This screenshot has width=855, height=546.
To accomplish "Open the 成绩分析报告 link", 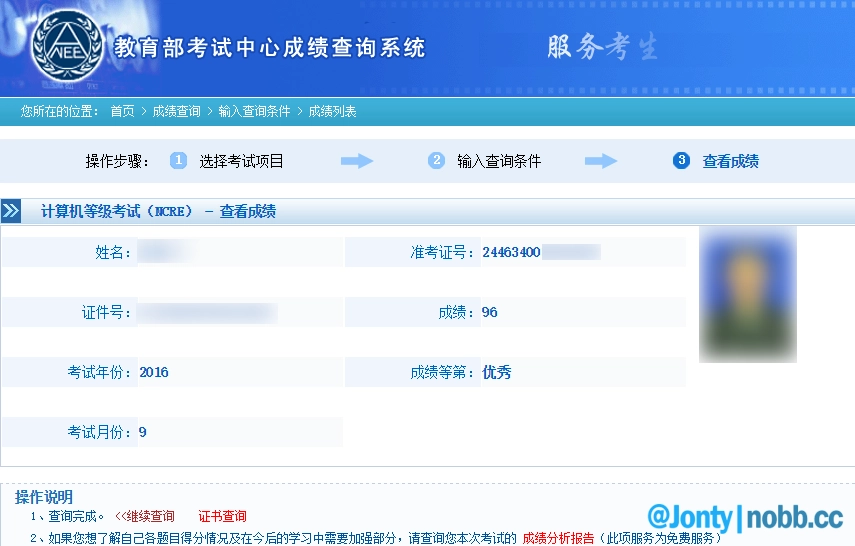I will 558,538.
